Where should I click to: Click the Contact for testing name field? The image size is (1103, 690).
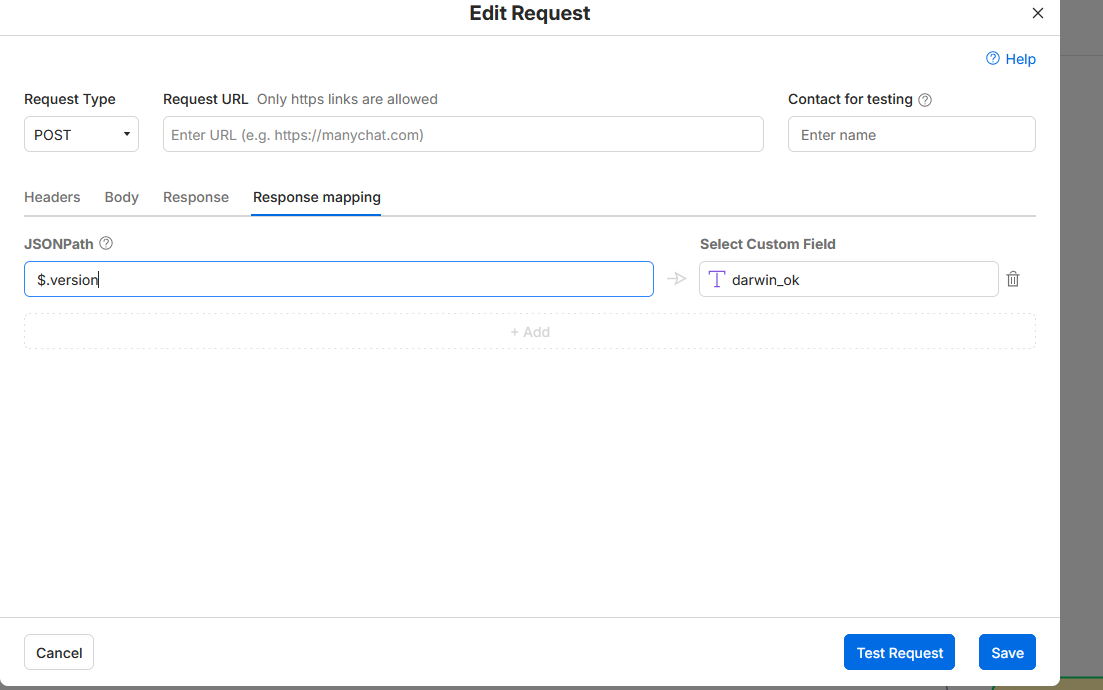coord(912,134)
